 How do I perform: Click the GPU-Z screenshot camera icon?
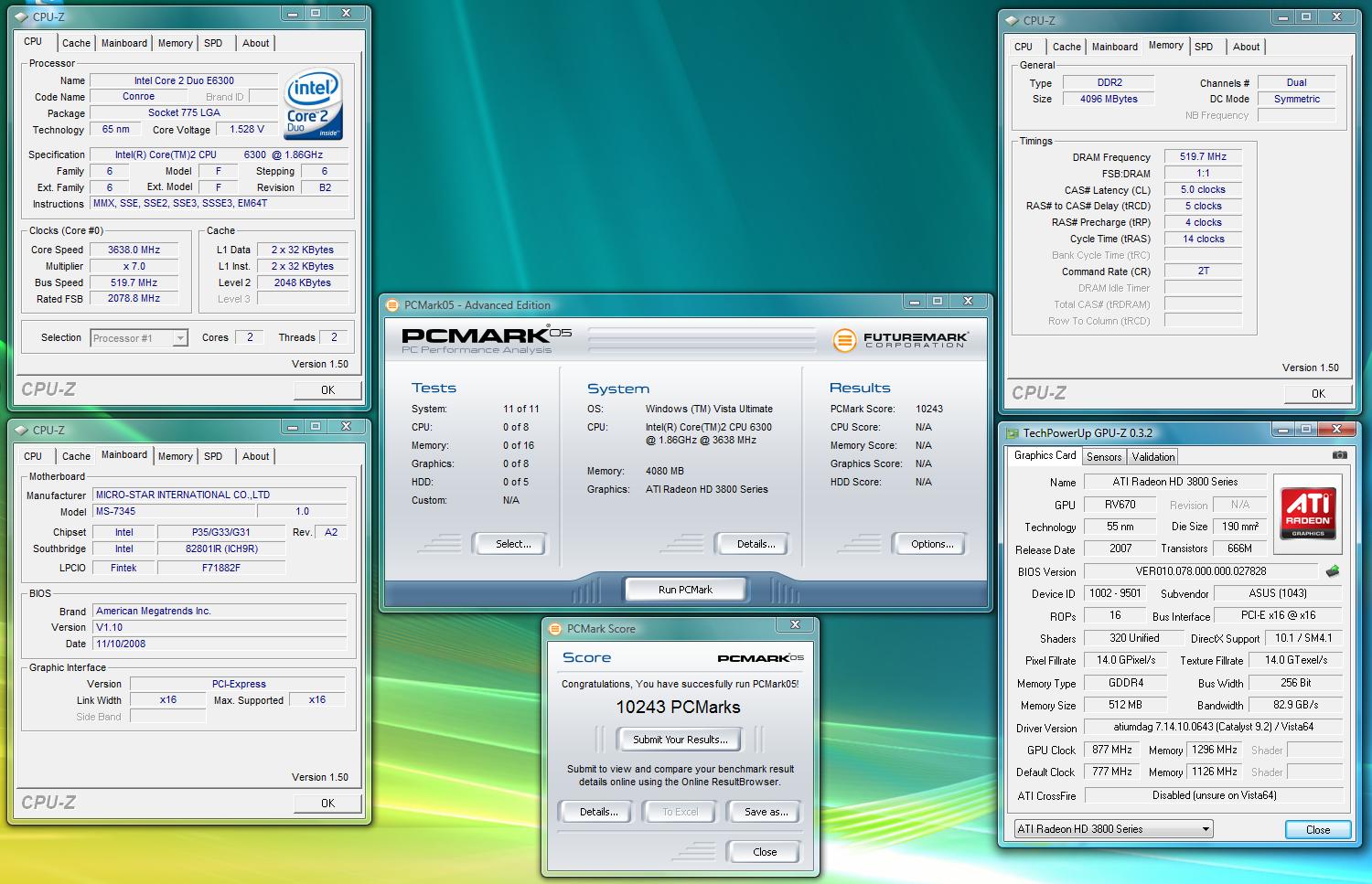click(1339, 455)
